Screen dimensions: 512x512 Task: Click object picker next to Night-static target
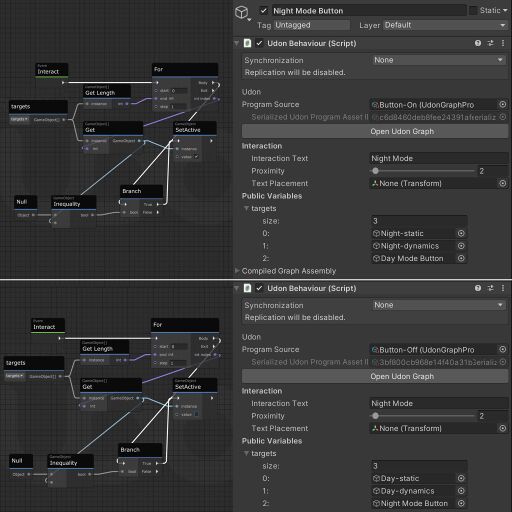pyautogui.click(x=461, y=233)
